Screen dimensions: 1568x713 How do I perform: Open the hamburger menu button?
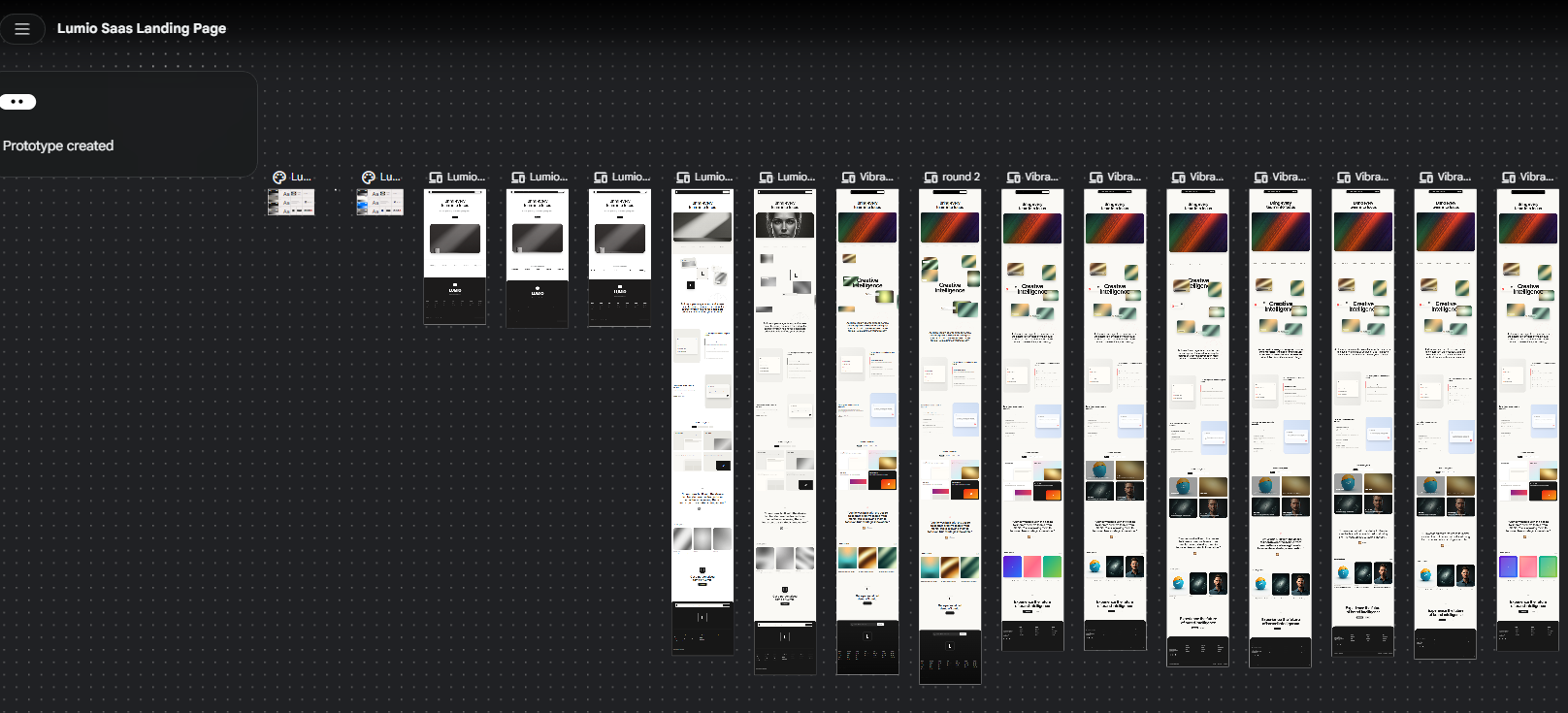pos(21,29)
